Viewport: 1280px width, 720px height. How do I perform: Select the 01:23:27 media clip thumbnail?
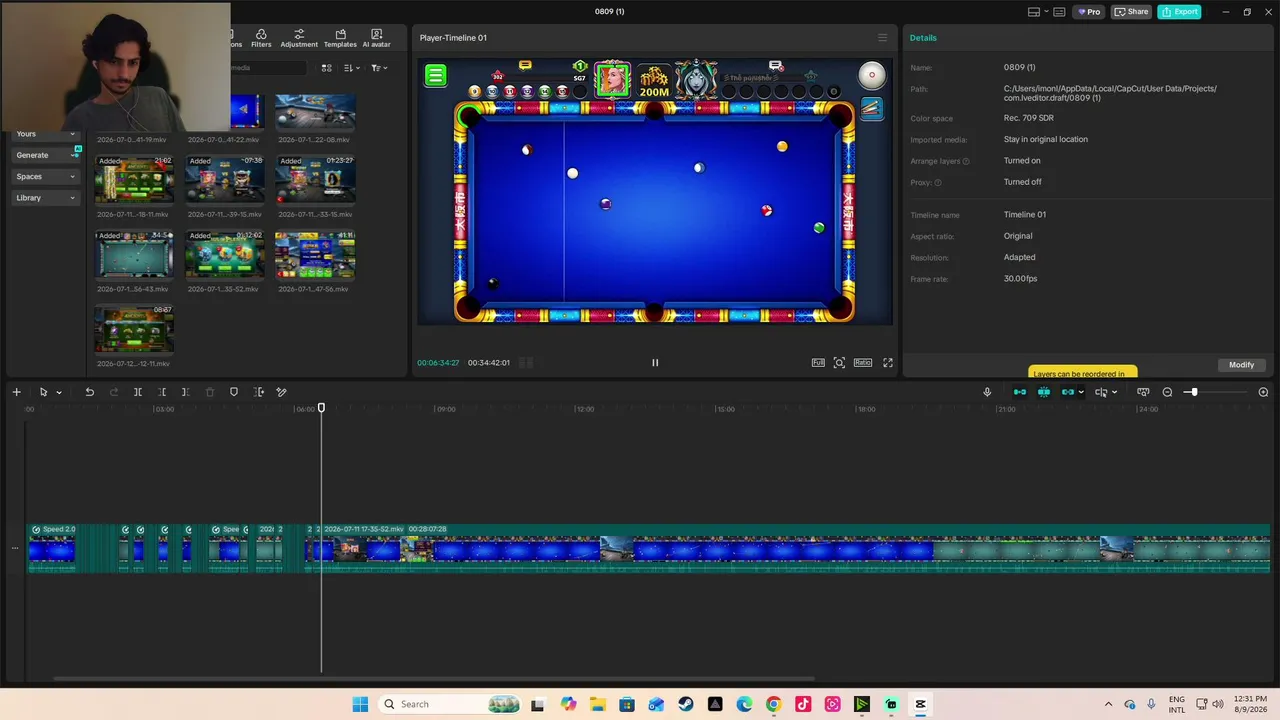point(315,179)
